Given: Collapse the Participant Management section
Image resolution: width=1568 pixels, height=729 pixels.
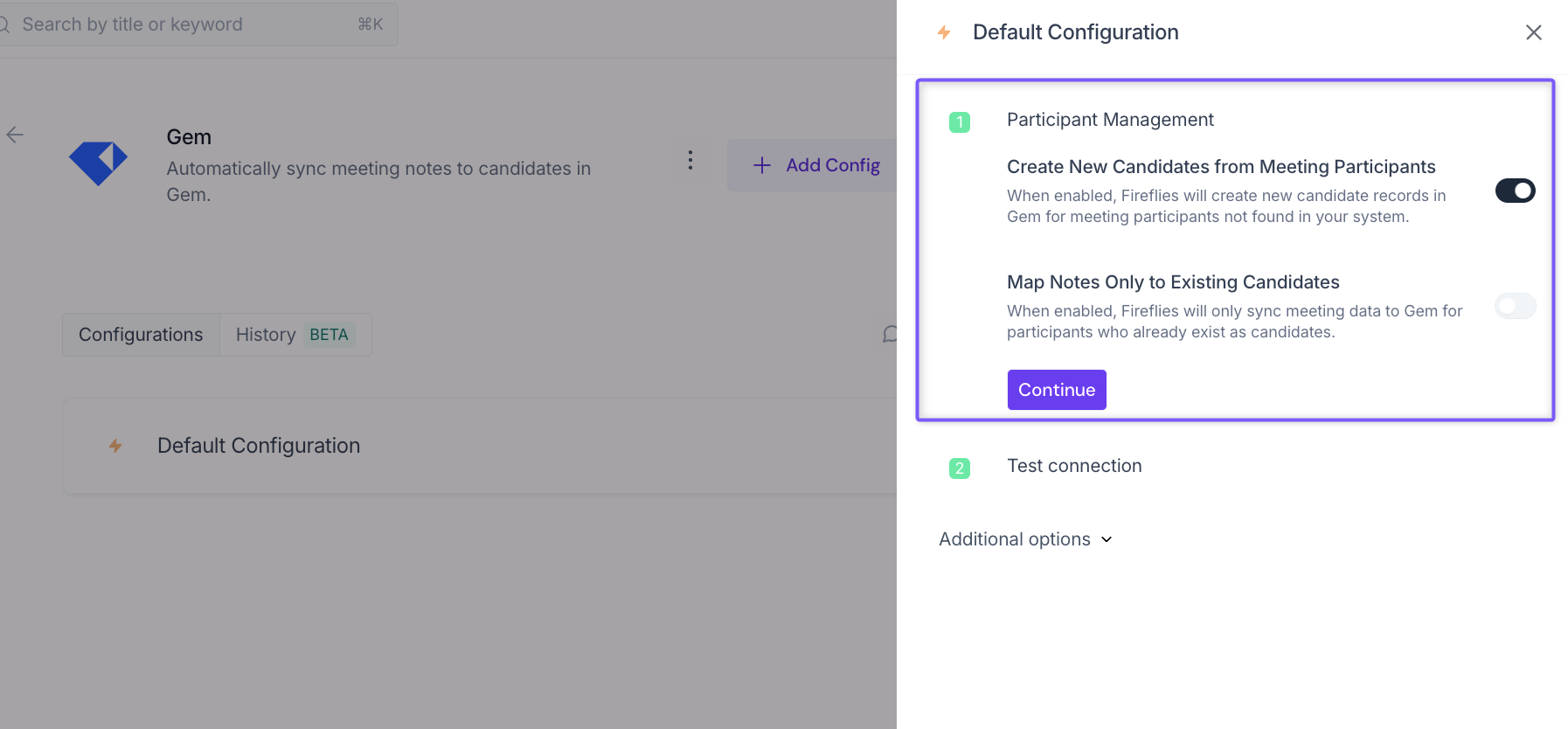Looking at the screenshot, I should (1110, 120).
